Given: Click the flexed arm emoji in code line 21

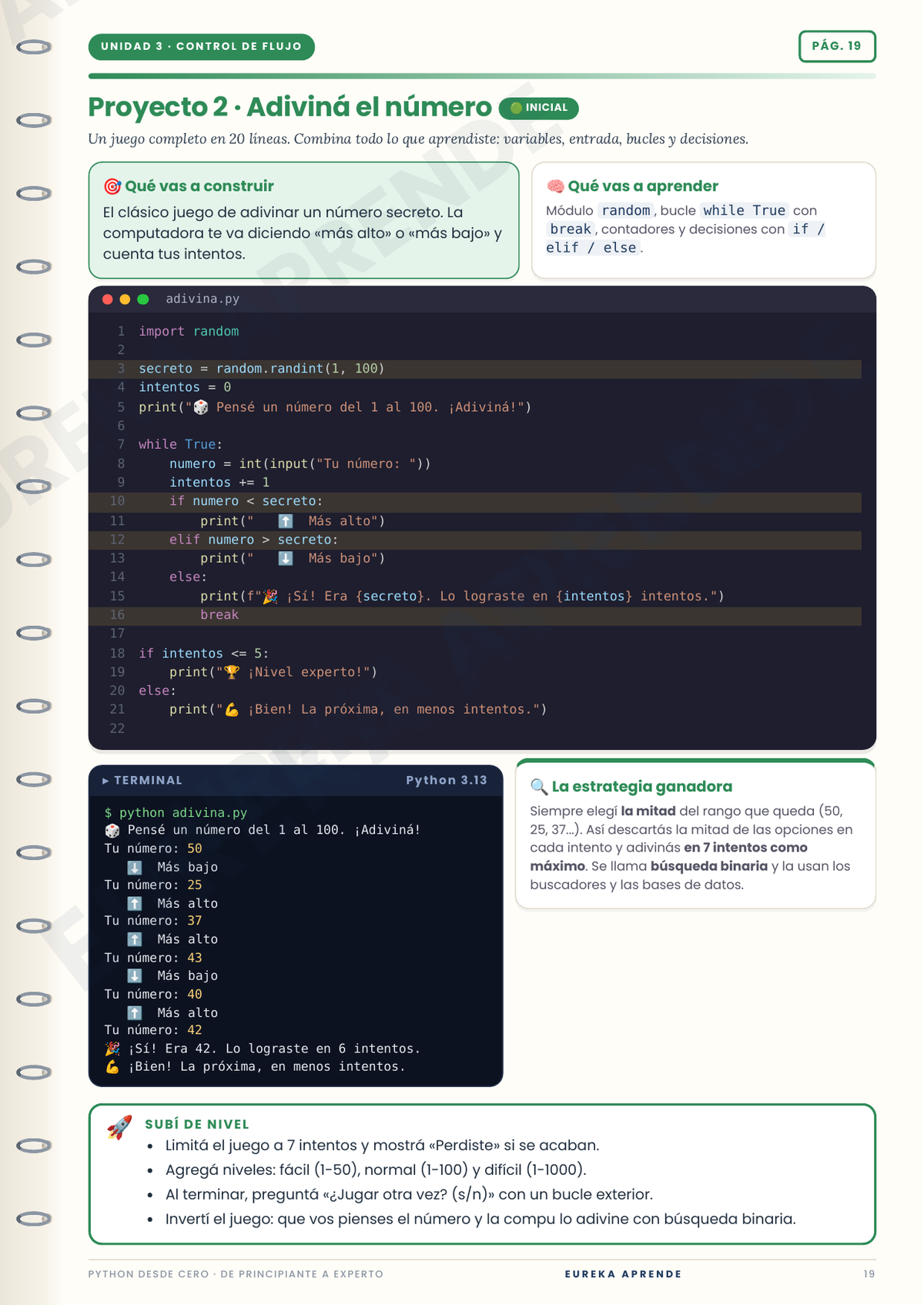Looking at the screenshot, I should point(232,710).
